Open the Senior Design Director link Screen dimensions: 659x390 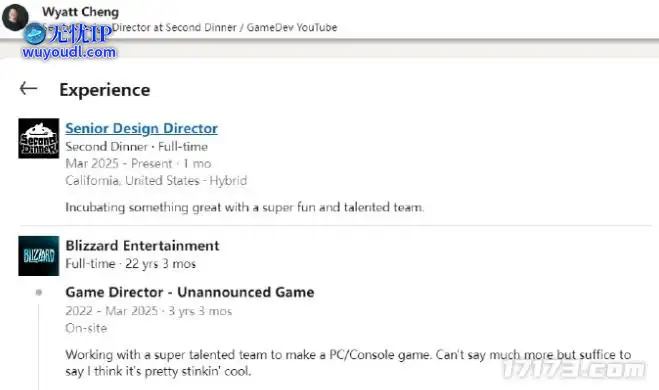click(141, 128)
